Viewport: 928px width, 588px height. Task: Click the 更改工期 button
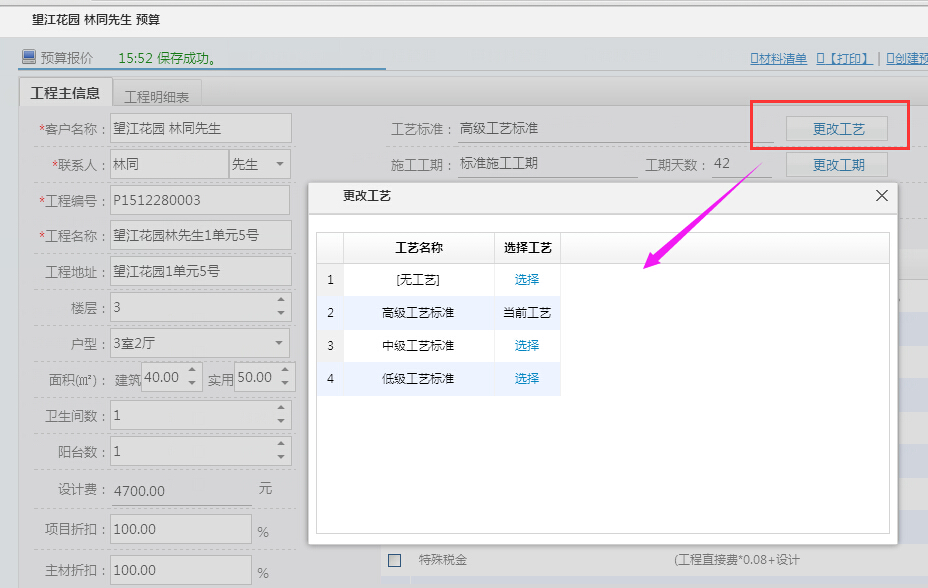[x=837, y=164]
